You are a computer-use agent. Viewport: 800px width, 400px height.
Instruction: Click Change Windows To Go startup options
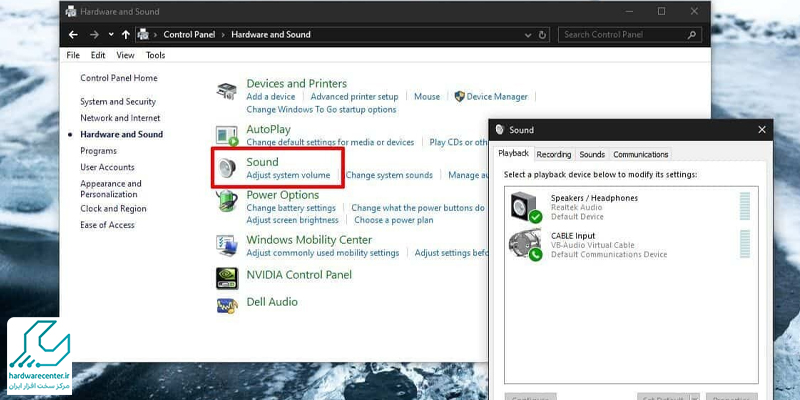[321, 109]
